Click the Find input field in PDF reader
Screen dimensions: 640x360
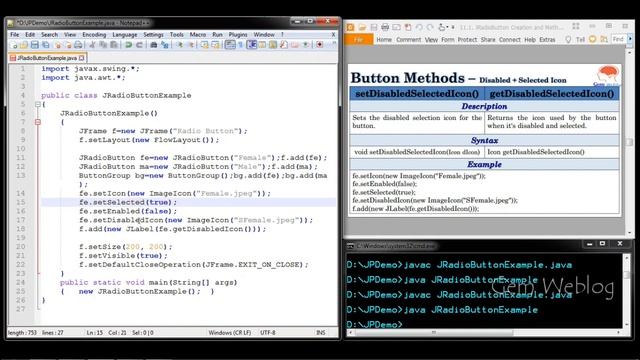(x=619, y=39)
